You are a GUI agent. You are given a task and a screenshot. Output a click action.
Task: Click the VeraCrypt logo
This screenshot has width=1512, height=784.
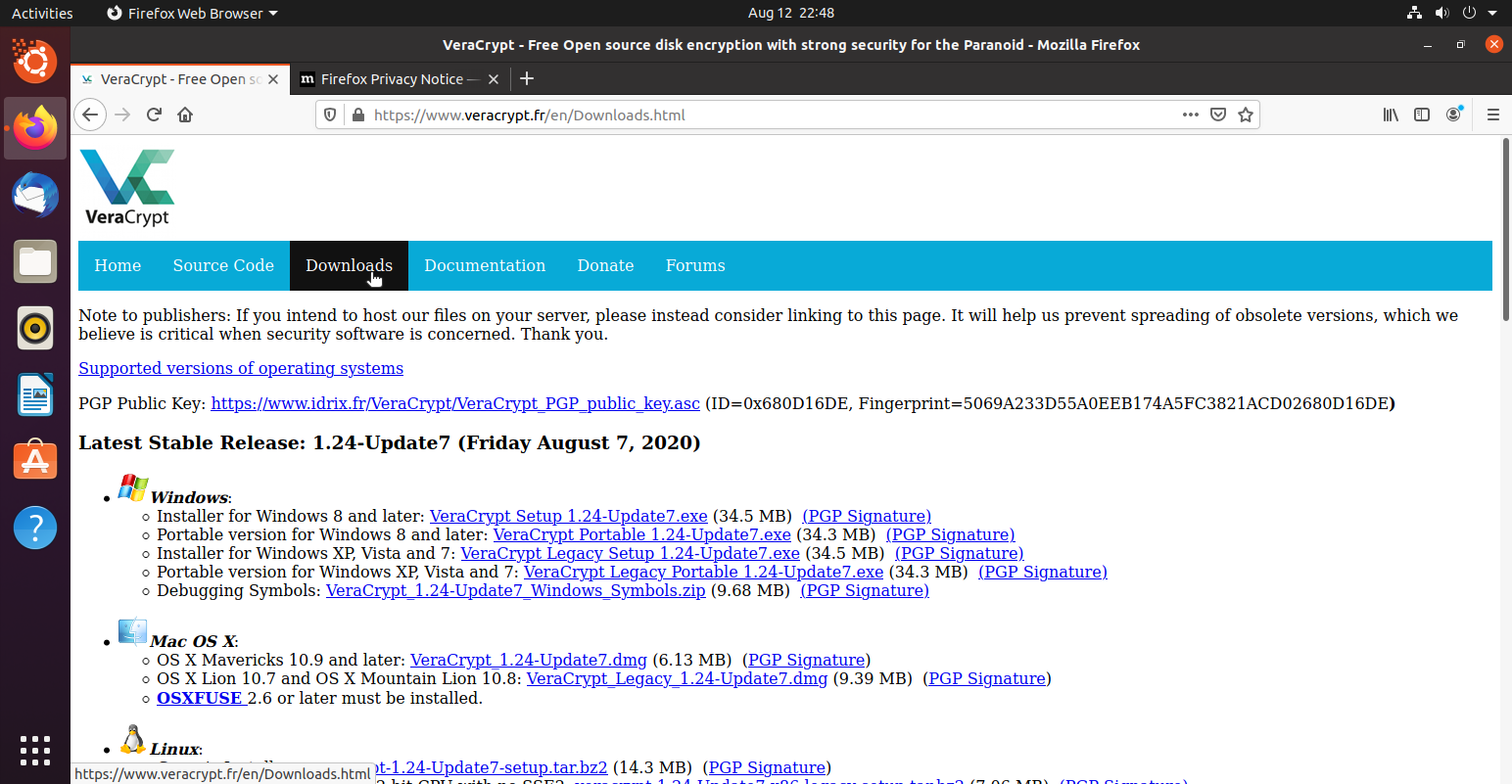[127, 187]
